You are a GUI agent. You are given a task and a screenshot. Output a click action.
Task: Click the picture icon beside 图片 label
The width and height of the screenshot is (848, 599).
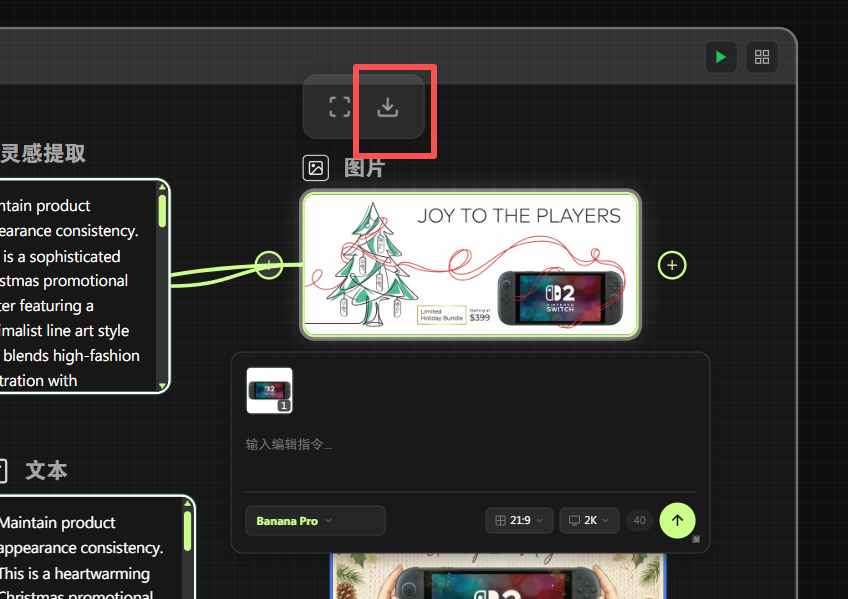[x=316, y=168]
